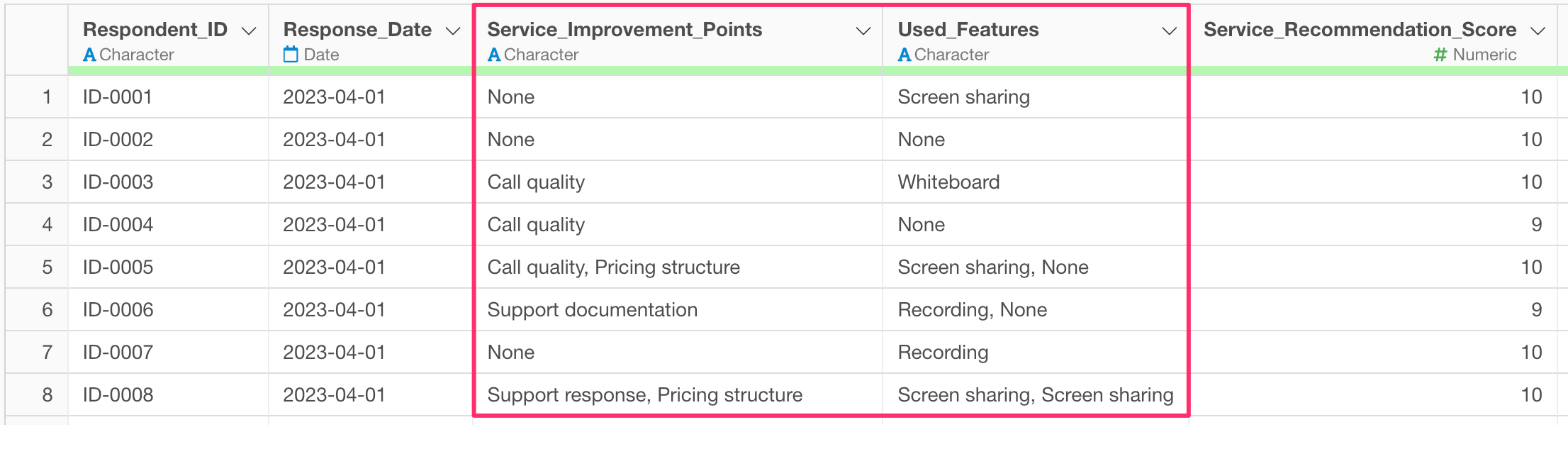Image resolution: width=1568 pixels, height=454 pixels.
Task: Click Character type icon under Service_Improvement_Points
Action: (x=494, y=55)
